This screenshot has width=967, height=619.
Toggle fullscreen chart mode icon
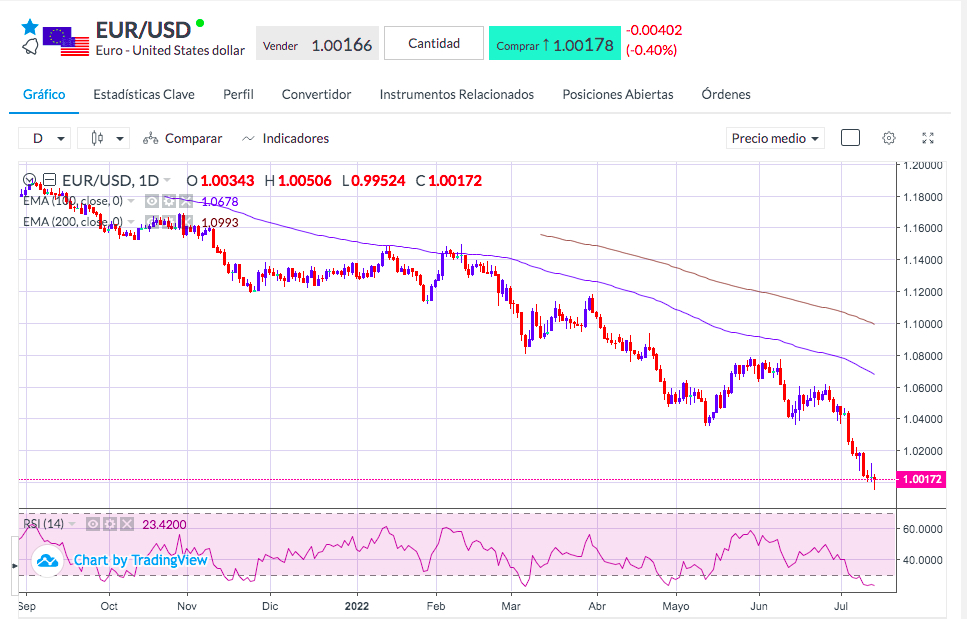pos(928,138)
